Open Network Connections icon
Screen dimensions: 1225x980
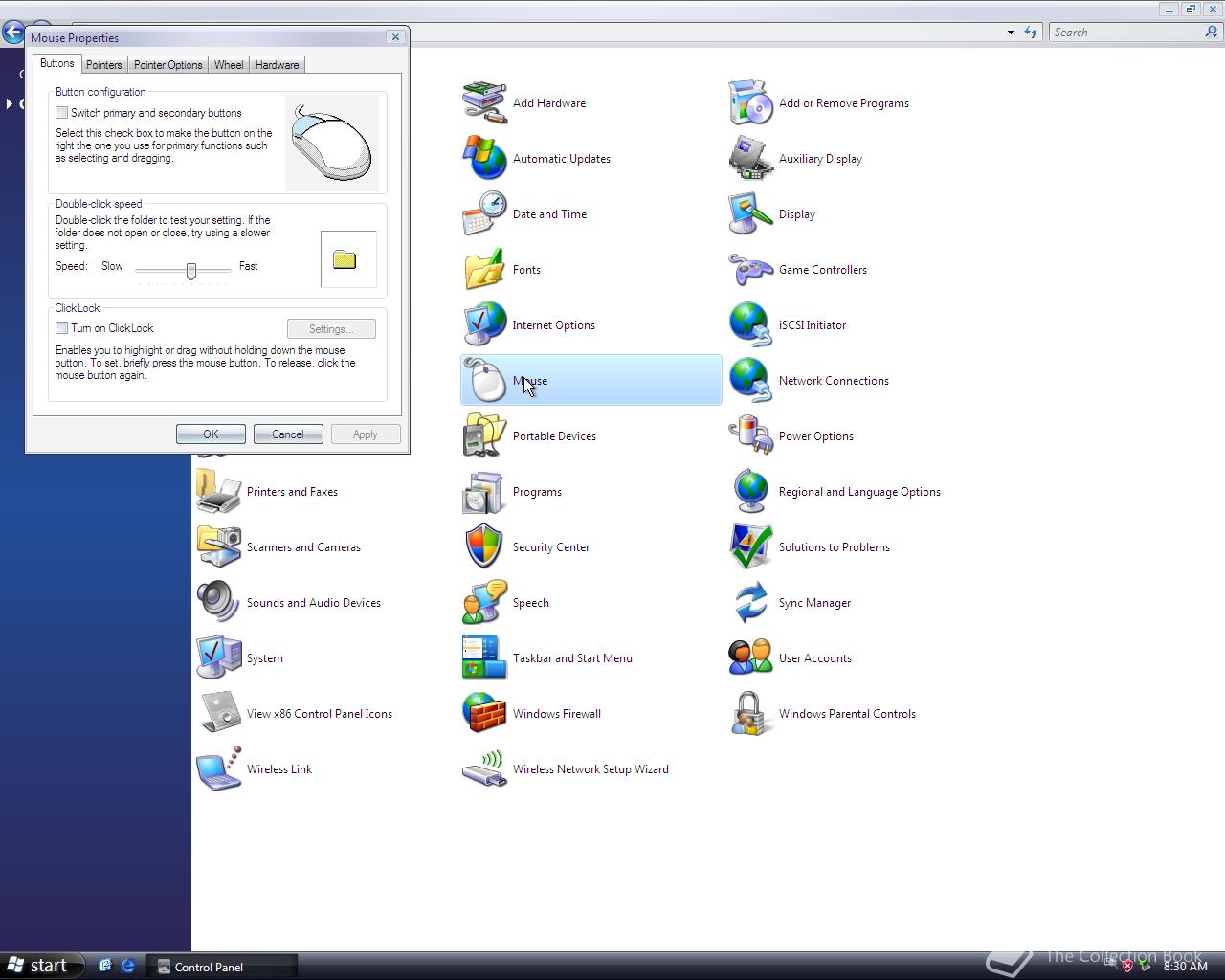coord(750,381)
